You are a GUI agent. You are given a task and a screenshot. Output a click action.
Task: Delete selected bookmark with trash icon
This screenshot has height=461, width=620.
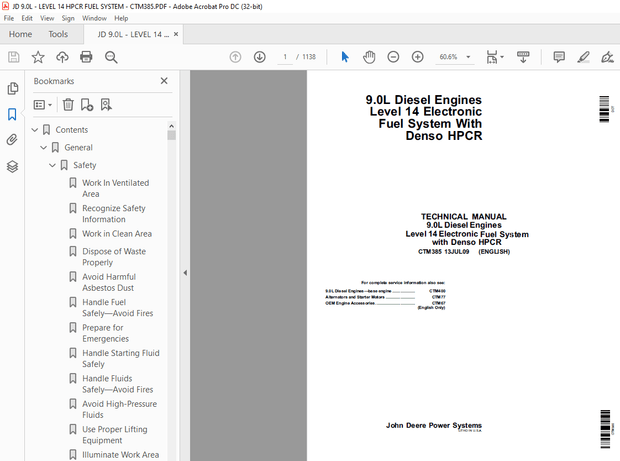click(x=68, y=105)
